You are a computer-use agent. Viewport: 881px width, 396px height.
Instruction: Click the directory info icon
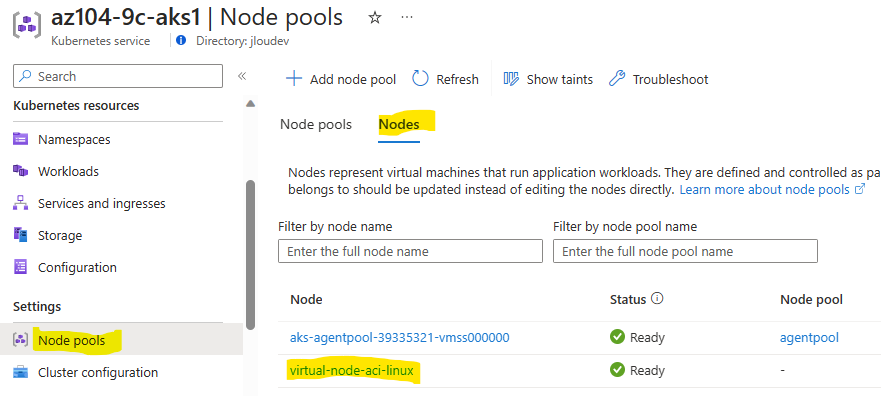181,40
